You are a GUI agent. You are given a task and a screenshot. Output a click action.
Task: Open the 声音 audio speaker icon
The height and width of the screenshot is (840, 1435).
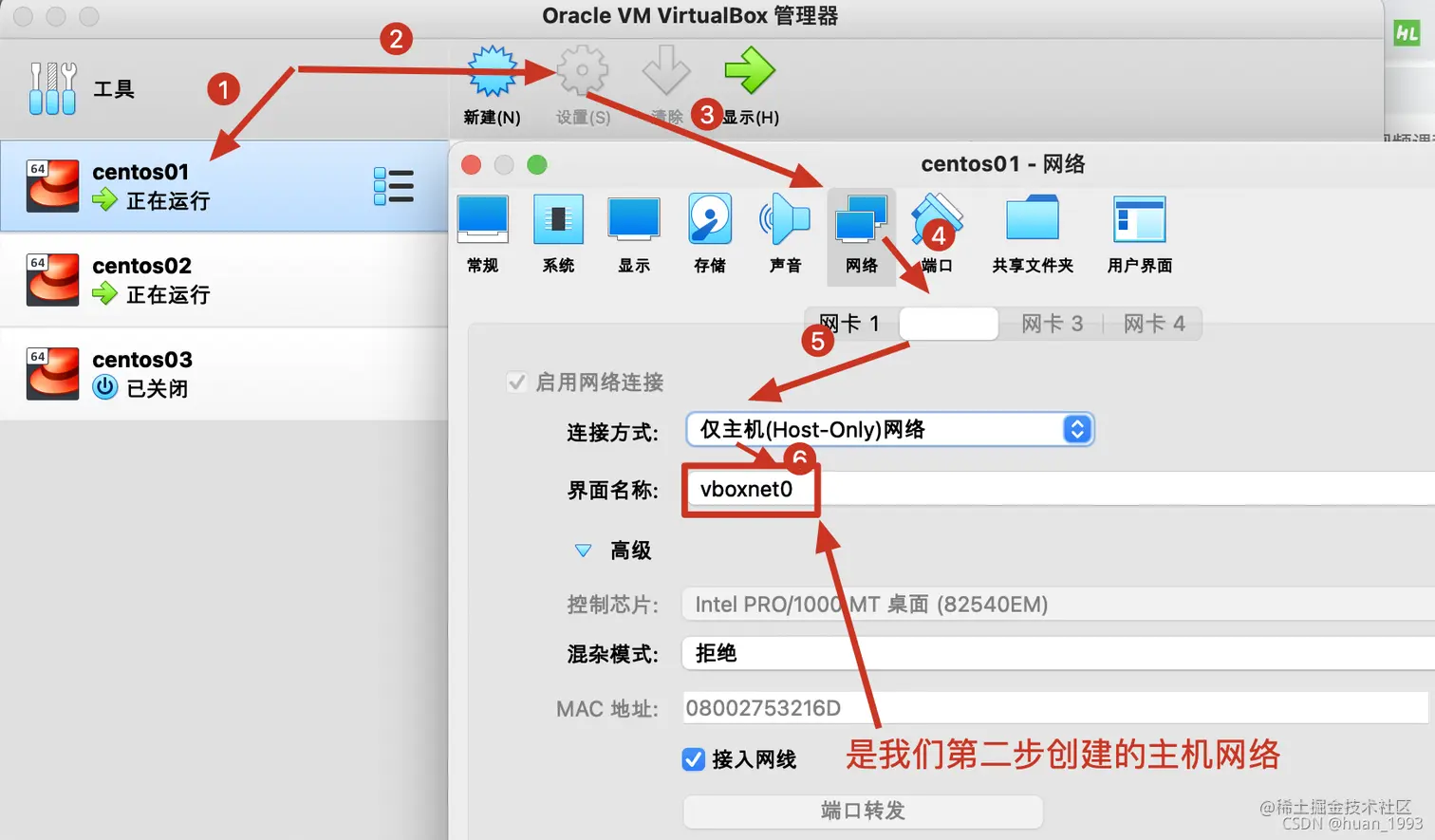[x=785, y=220]
